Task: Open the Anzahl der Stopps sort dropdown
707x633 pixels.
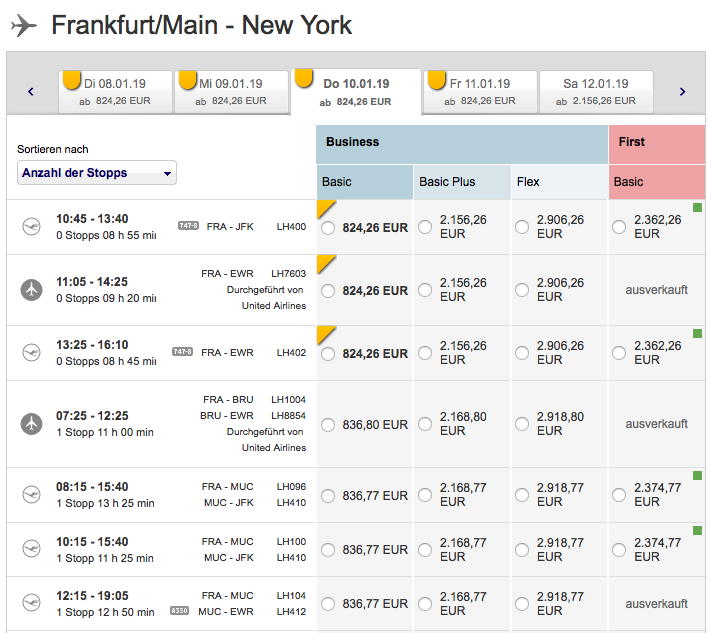Action: pos(96,173)
